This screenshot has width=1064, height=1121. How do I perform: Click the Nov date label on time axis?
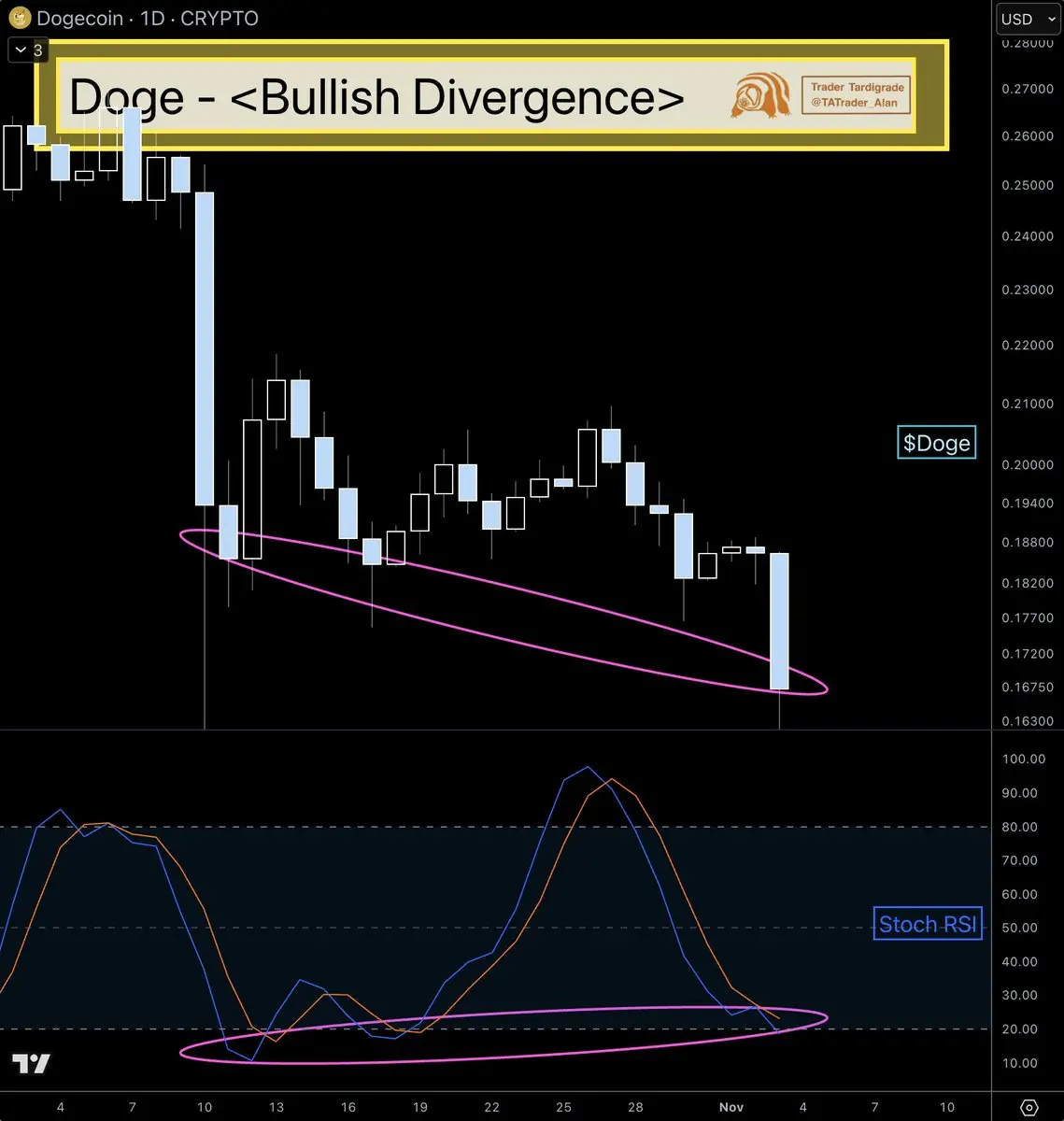click(731, 1107)
